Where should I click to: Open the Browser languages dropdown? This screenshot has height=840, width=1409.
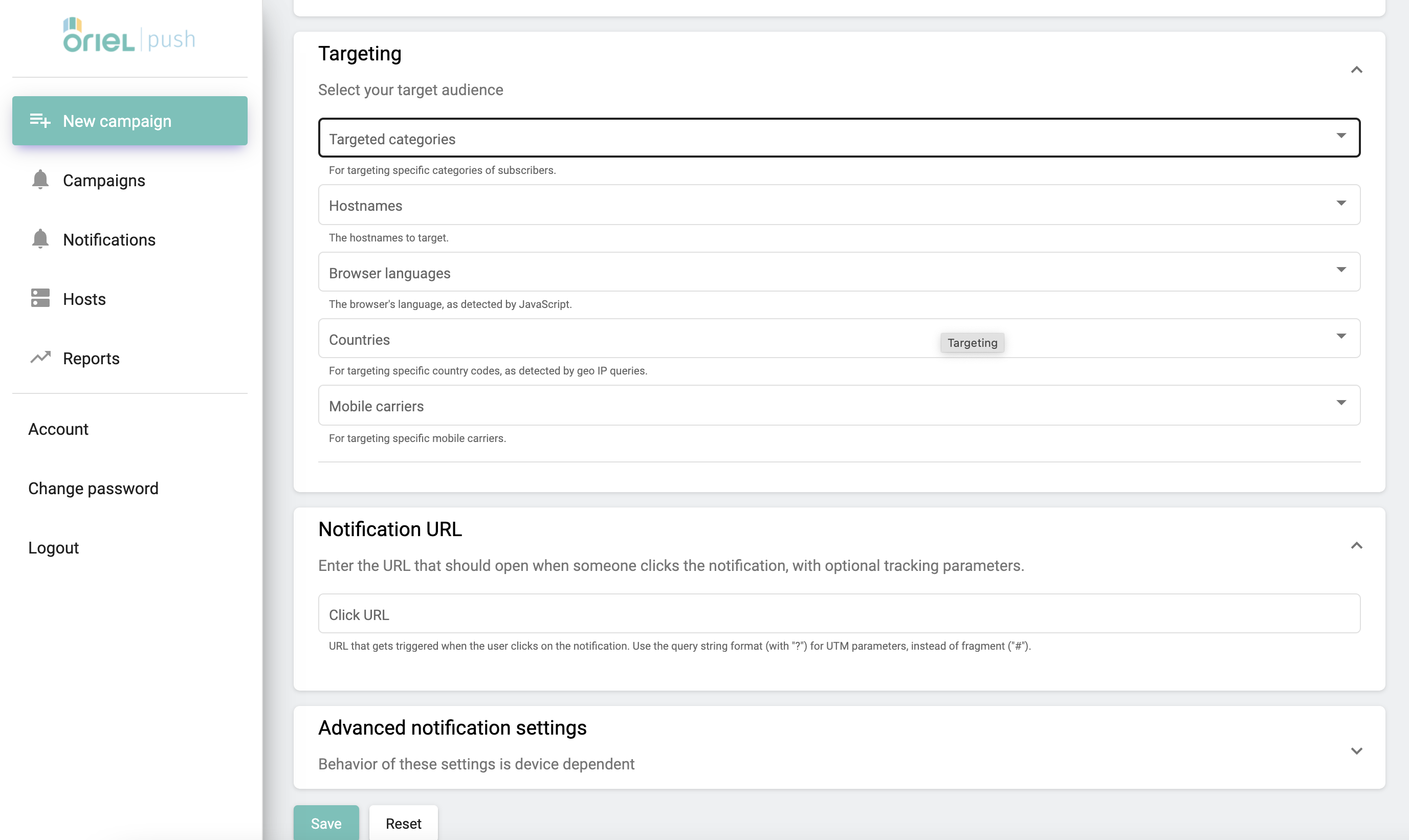click(838, 272)
